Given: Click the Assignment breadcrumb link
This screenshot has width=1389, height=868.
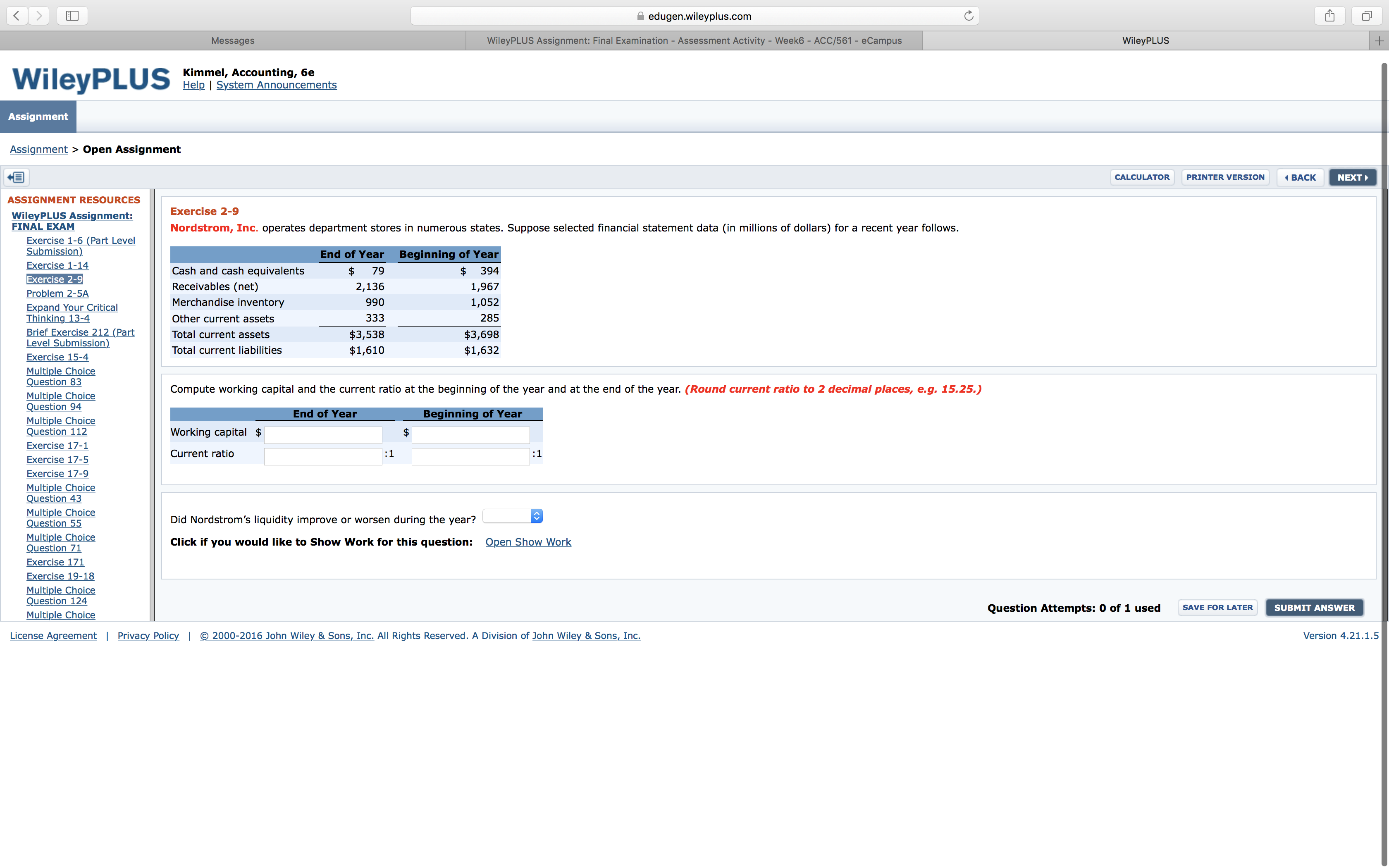Looking at the screenshot, I should click(38, 149).
